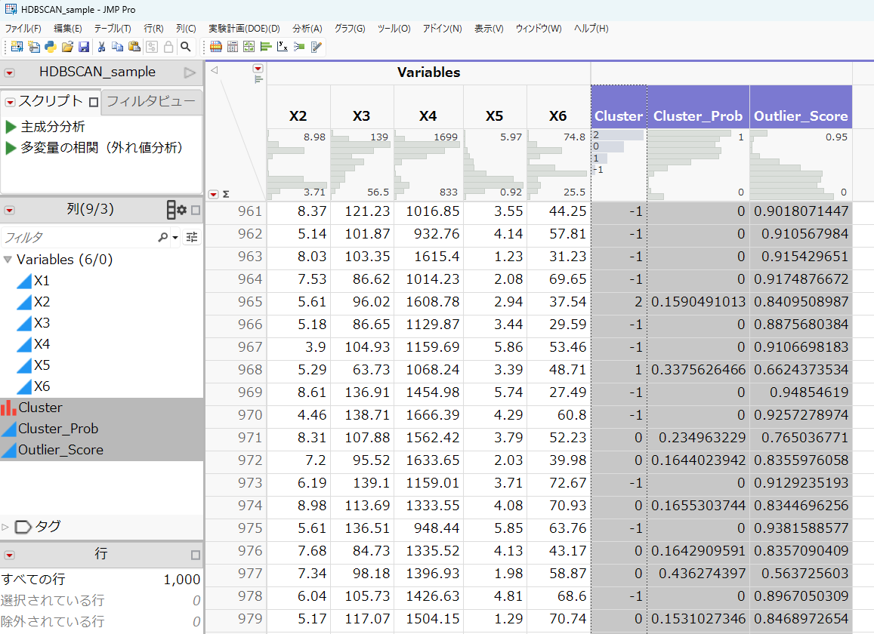This screenshot has height=634, width=874.
Task: Switch to the フィルタビュー tab
Action: 151,101
